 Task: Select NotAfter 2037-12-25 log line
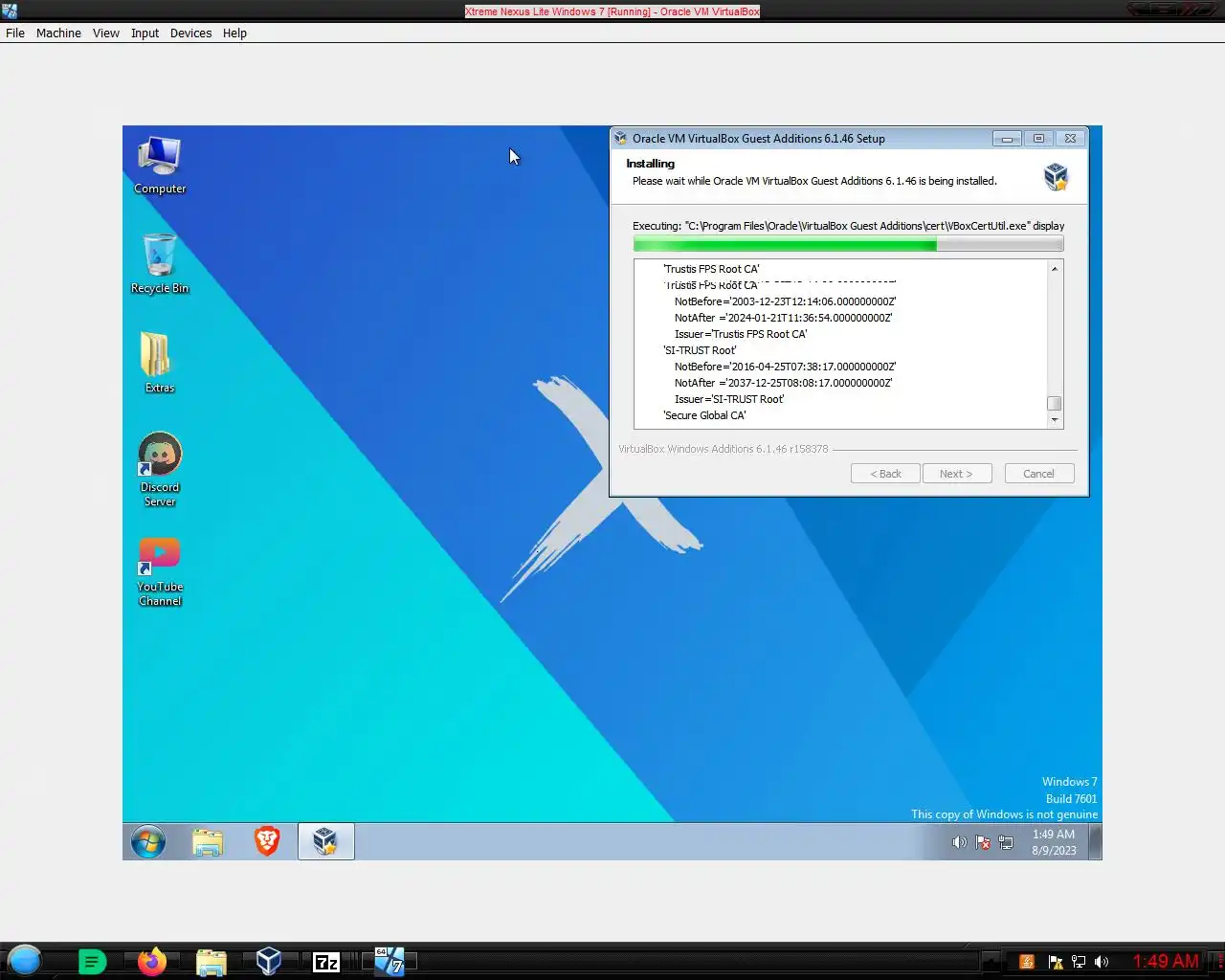[783, 383]
